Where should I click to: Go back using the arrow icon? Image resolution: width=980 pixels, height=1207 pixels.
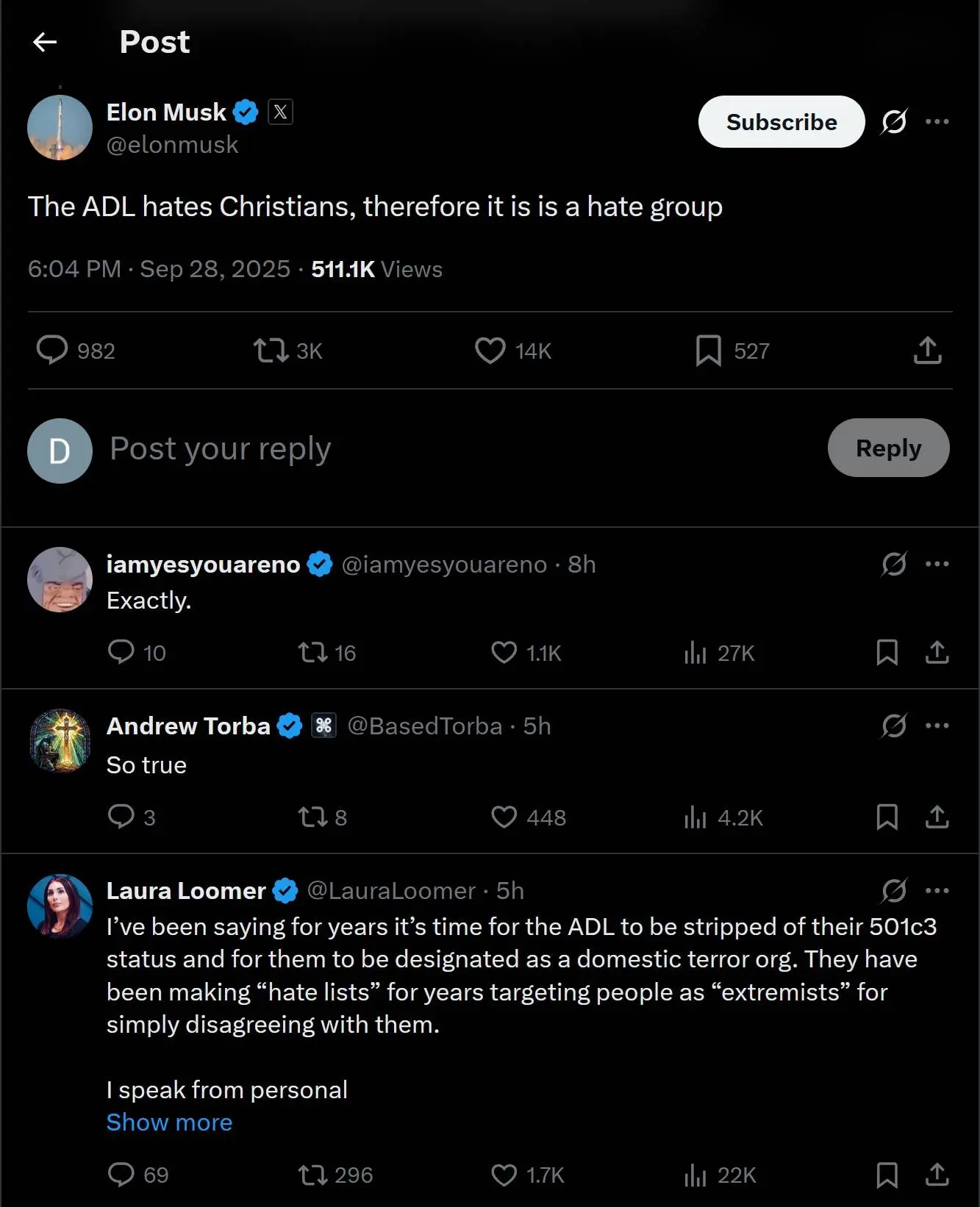coord(45,43)
